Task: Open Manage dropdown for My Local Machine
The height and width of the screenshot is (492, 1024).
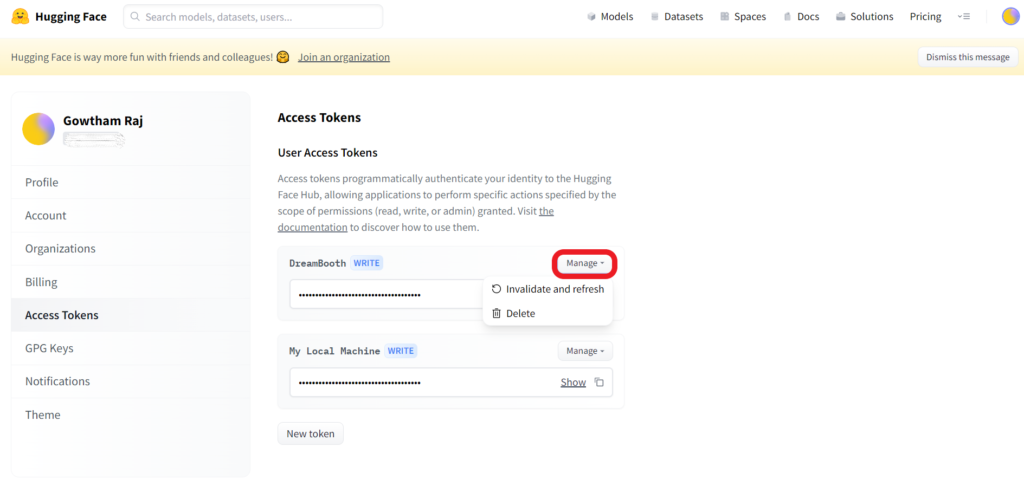Action: coord(585,351)
